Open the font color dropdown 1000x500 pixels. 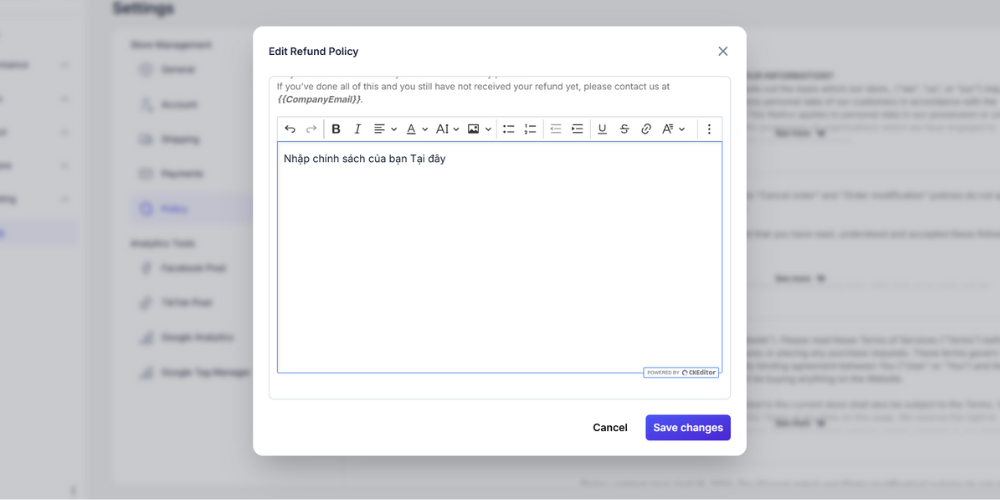[417, 129]
